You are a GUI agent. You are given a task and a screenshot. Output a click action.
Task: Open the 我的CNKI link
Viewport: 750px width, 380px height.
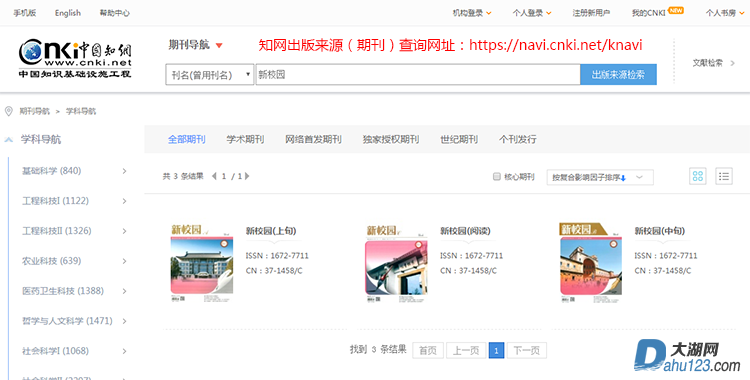click(649, 13)
